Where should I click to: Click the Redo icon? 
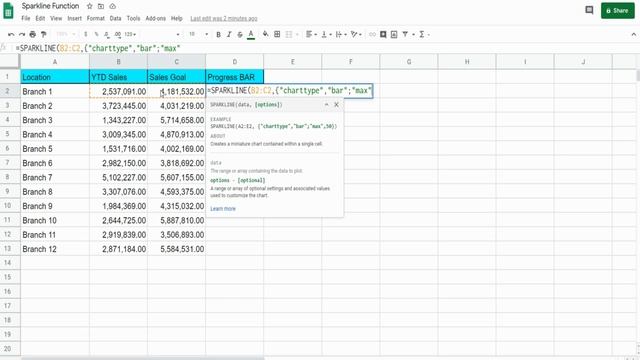coord(22,34)
